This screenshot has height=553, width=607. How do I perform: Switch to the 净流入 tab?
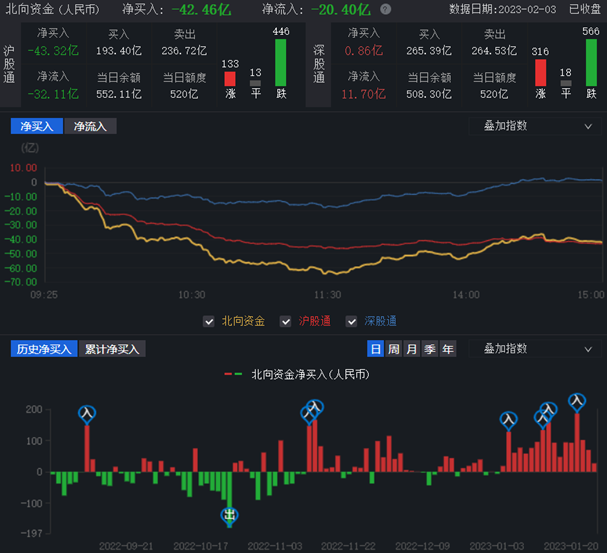coord(91,126)
